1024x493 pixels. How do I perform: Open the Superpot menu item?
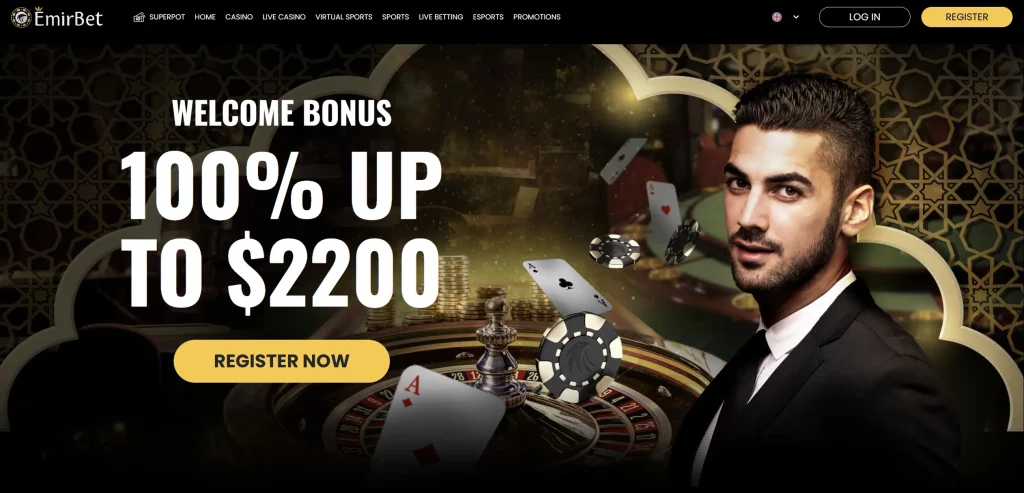click(167, 17)
